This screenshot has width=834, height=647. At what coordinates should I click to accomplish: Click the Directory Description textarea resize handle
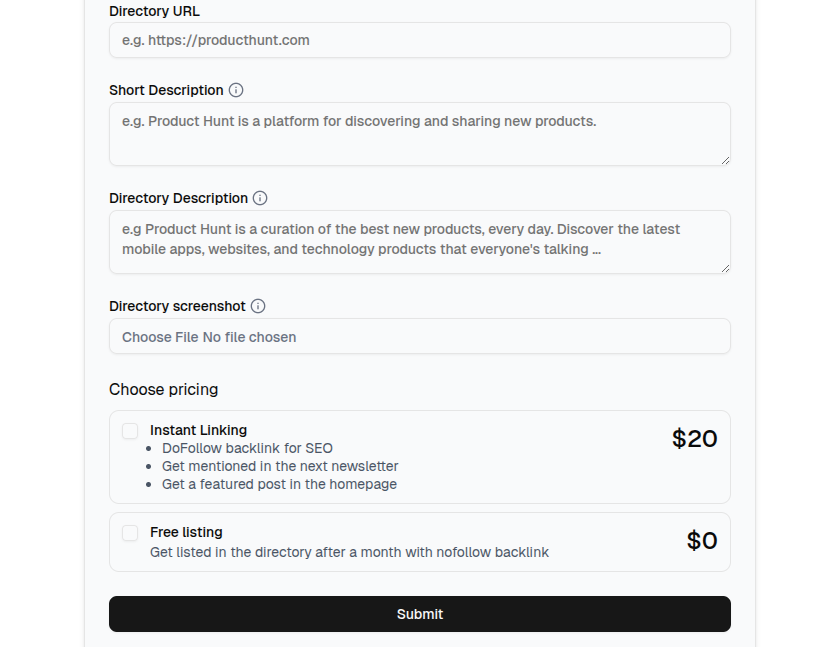coord(725,268)
